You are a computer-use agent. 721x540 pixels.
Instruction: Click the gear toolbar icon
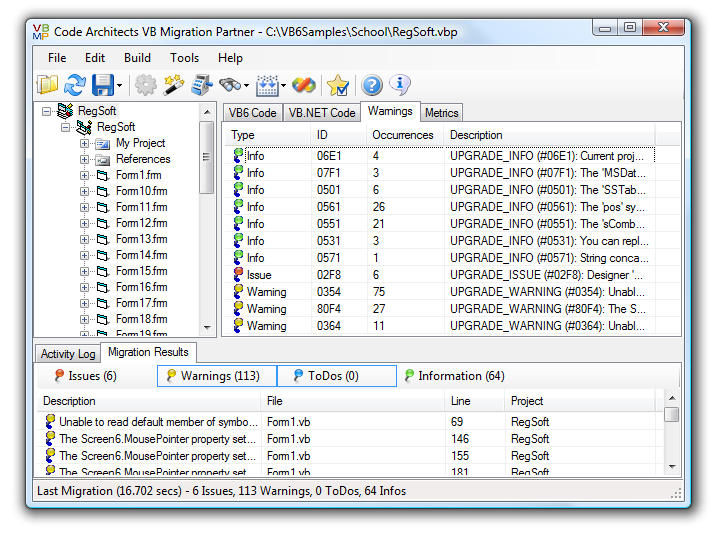(x=146, y=85)
